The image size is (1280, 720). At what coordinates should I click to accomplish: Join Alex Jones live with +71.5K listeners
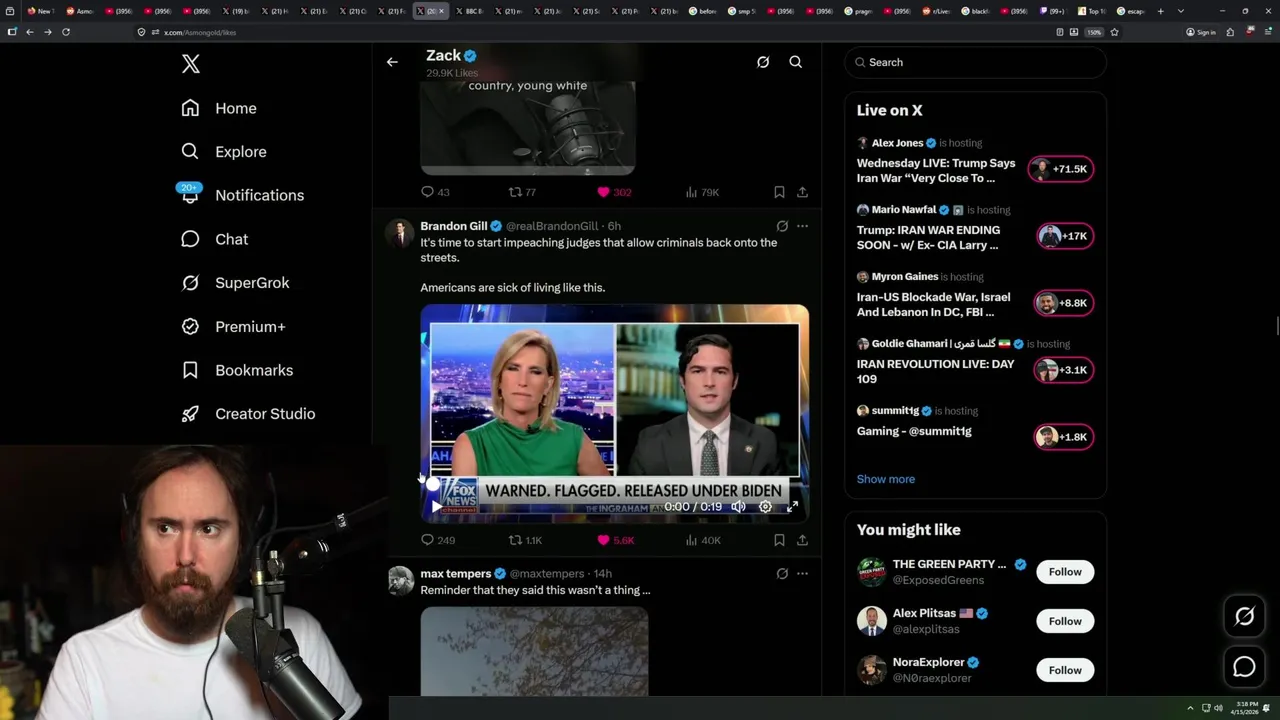tap(1061, 169)
